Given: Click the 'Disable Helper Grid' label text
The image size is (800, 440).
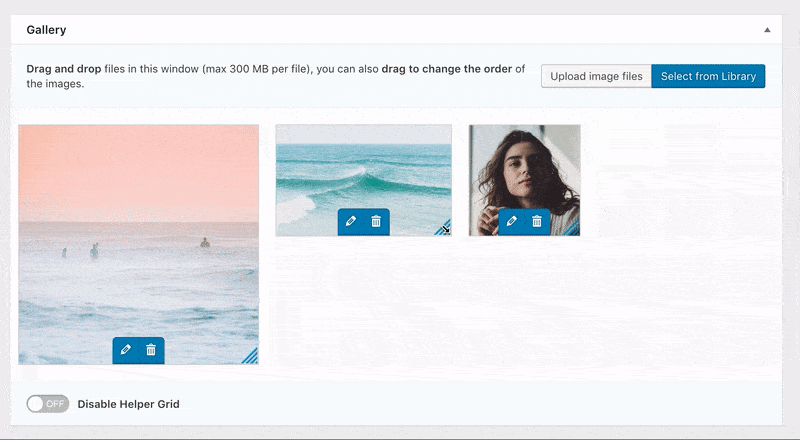Looking at the screenshot, I should click(128, 404).
